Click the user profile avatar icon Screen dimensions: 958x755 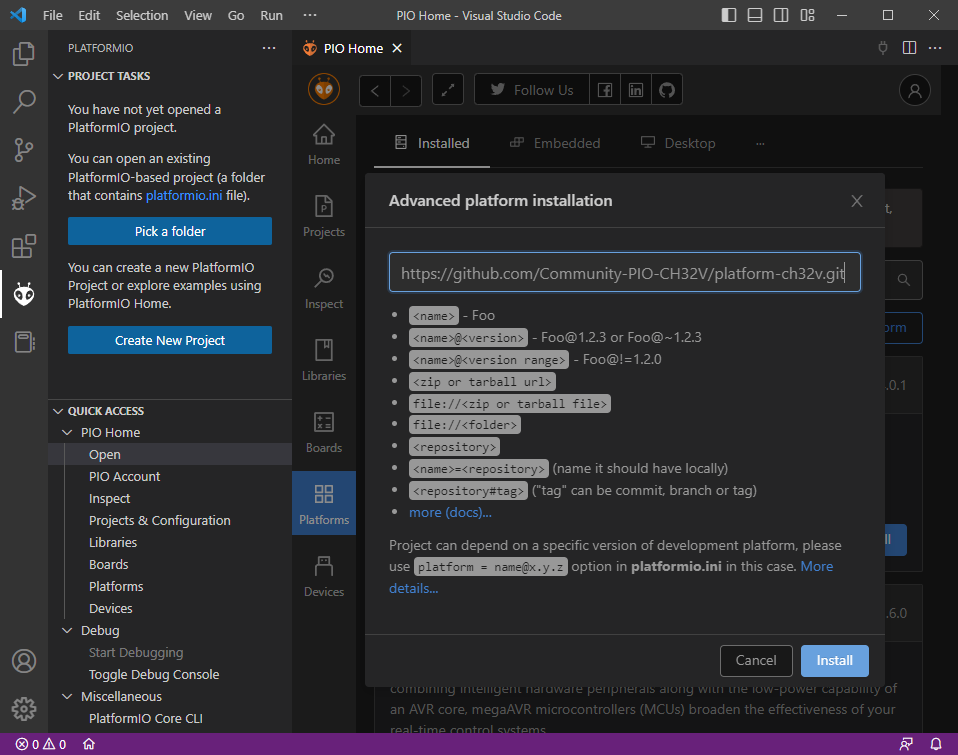(x=915, y=90)
